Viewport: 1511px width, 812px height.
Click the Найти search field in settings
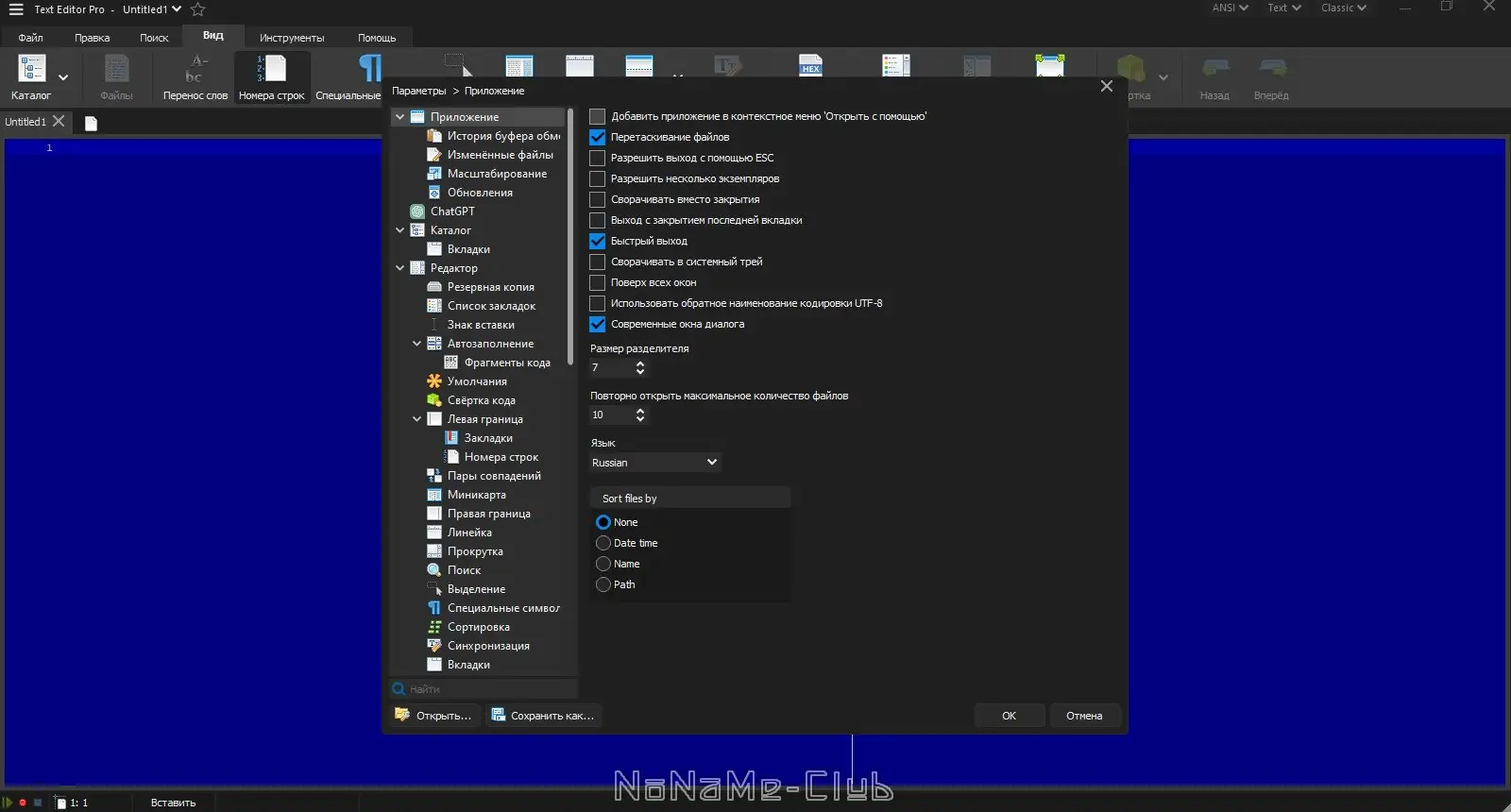pyautogui.click(x=484, y=689)
